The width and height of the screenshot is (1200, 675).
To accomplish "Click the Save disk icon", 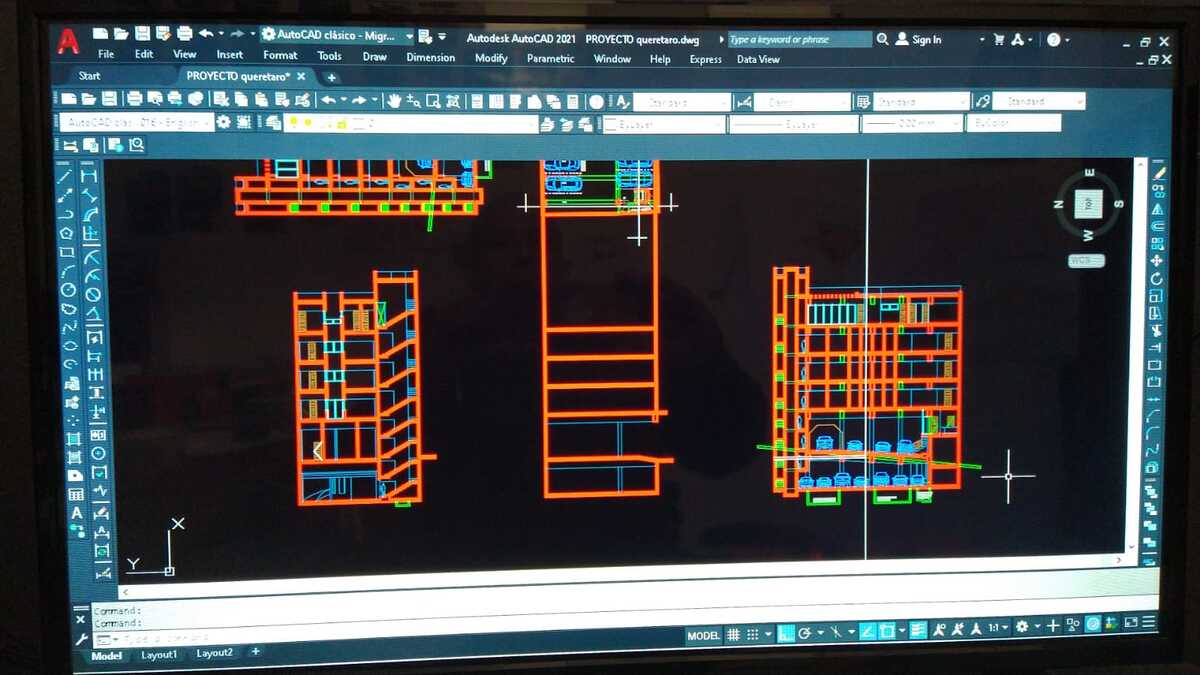I will pos(108,98).
